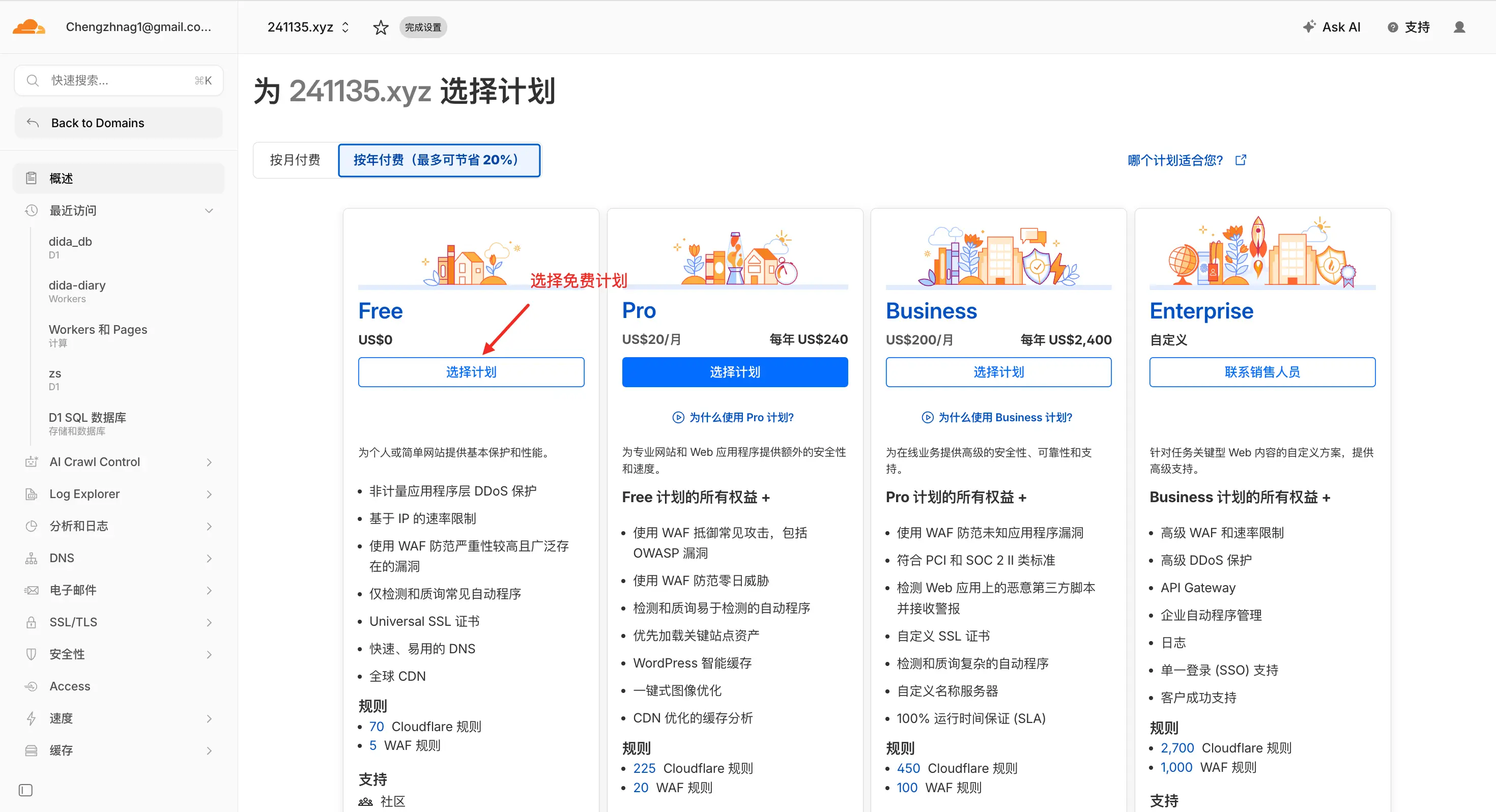Expand the DNS sidebar menu

(209, 558)
